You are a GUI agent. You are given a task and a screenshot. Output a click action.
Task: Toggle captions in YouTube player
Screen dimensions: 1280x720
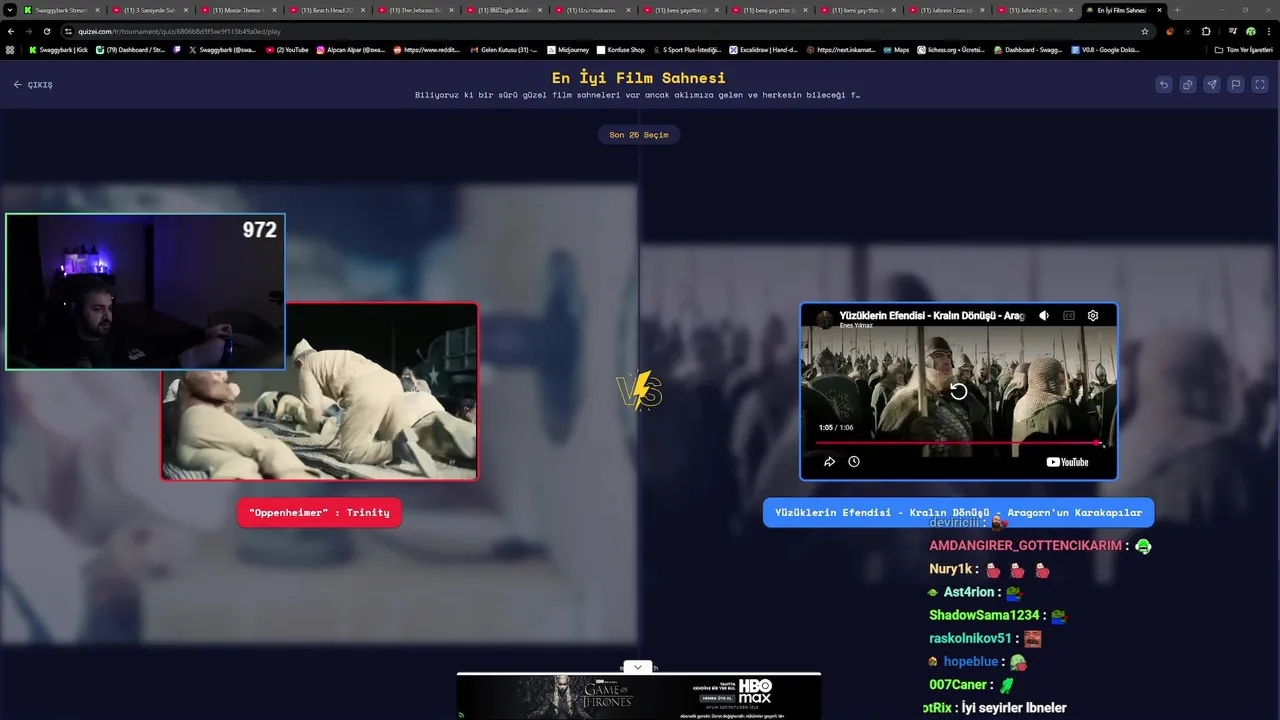1068,315
